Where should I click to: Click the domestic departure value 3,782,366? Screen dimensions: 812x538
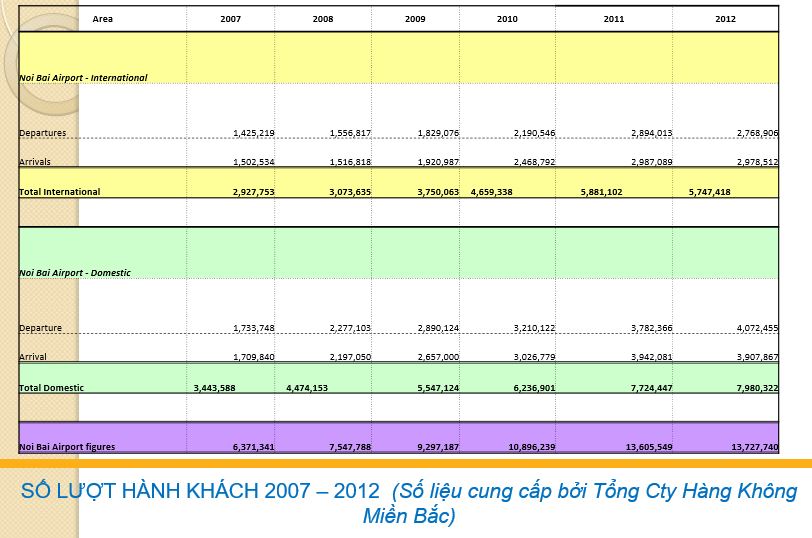[x=651, y=328]
